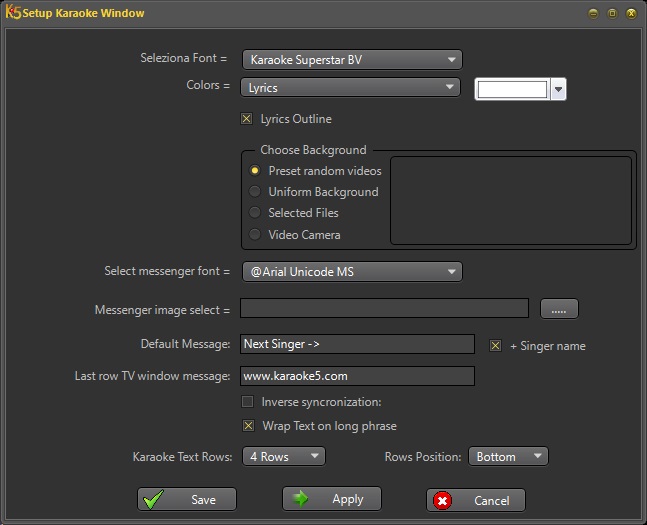Toggle the Lyrics Outline checkbox
Viewport: 647px width, 525px height.
pyautogui.click(x=247, y=119)
